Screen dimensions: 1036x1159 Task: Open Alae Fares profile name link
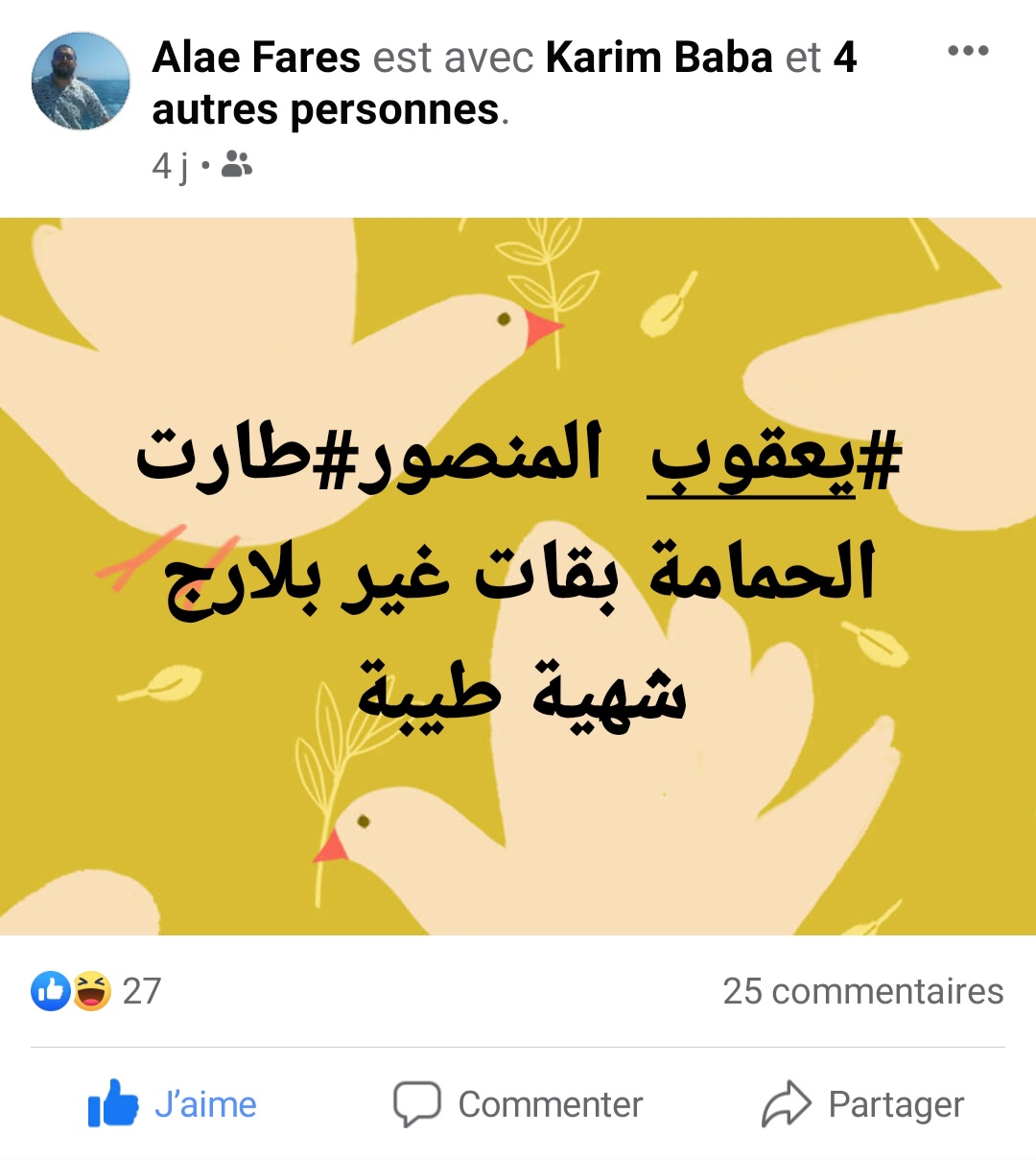(x=256, y=58)
